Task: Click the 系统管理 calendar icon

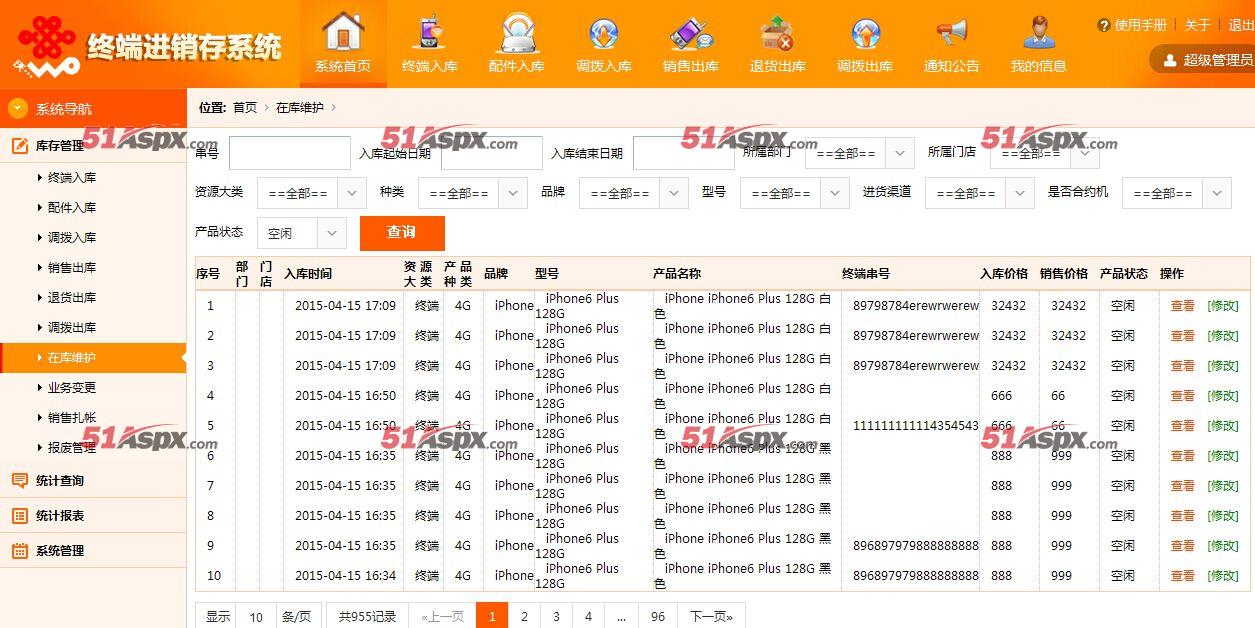Action: coord(19,551)
